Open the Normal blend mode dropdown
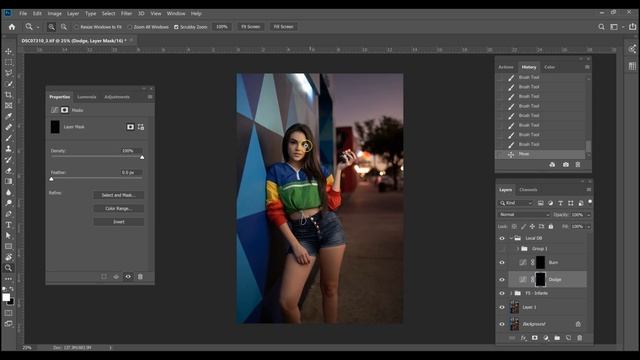The height and width of the screenshot is (360, 640). [x=524, y=215]
